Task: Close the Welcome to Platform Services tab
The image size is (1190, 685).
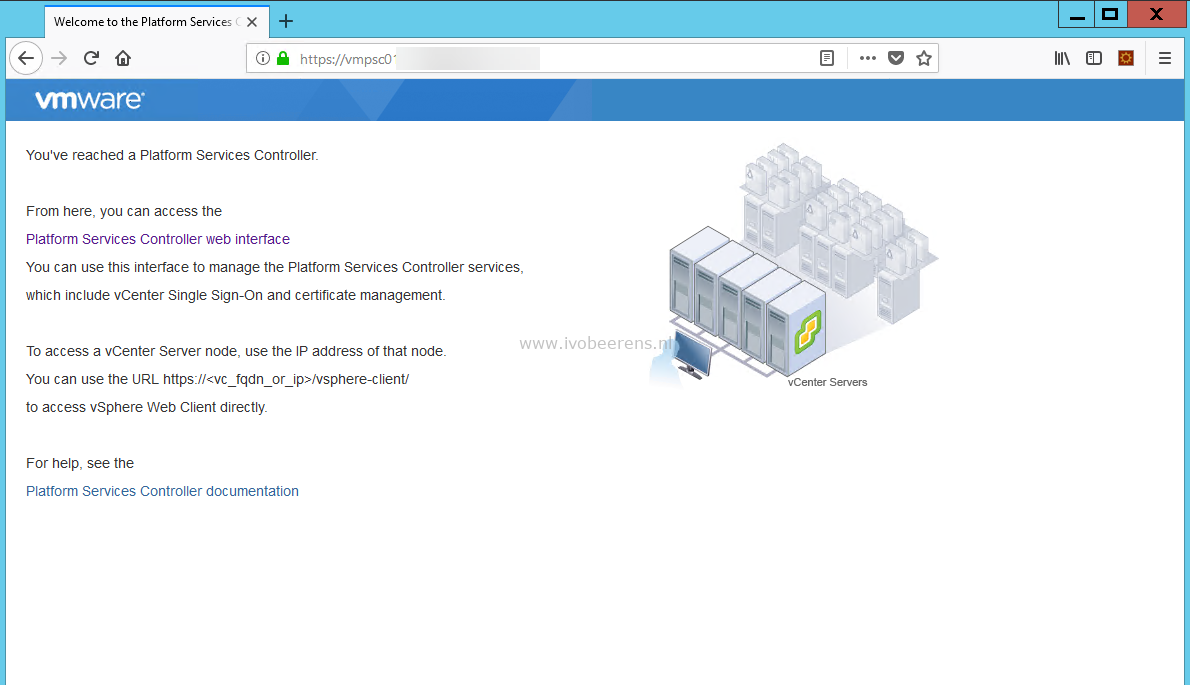Action: point(252,22)
